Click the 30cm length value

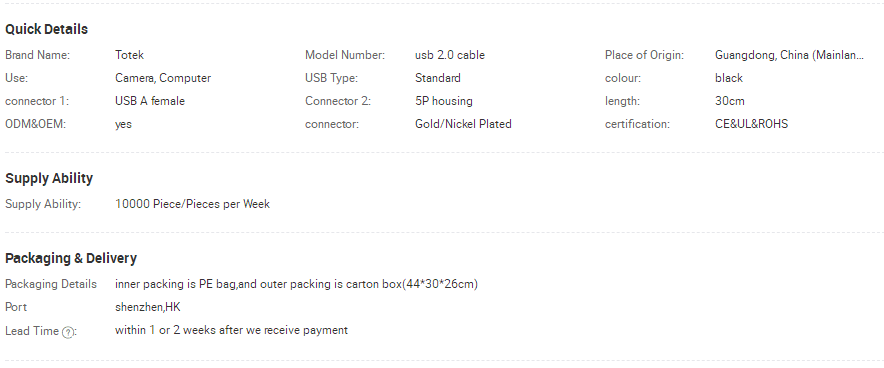[x=730, y=101]
